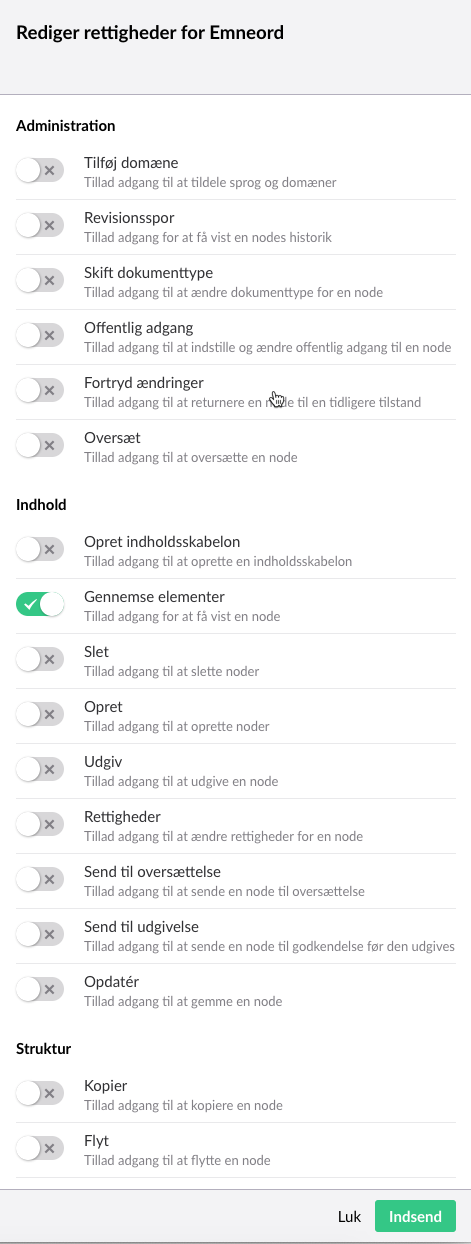This screenshot has height=1244, width=471.
Task: Enable the Tilføj domæne permission toggle
Action: [40, 171]
